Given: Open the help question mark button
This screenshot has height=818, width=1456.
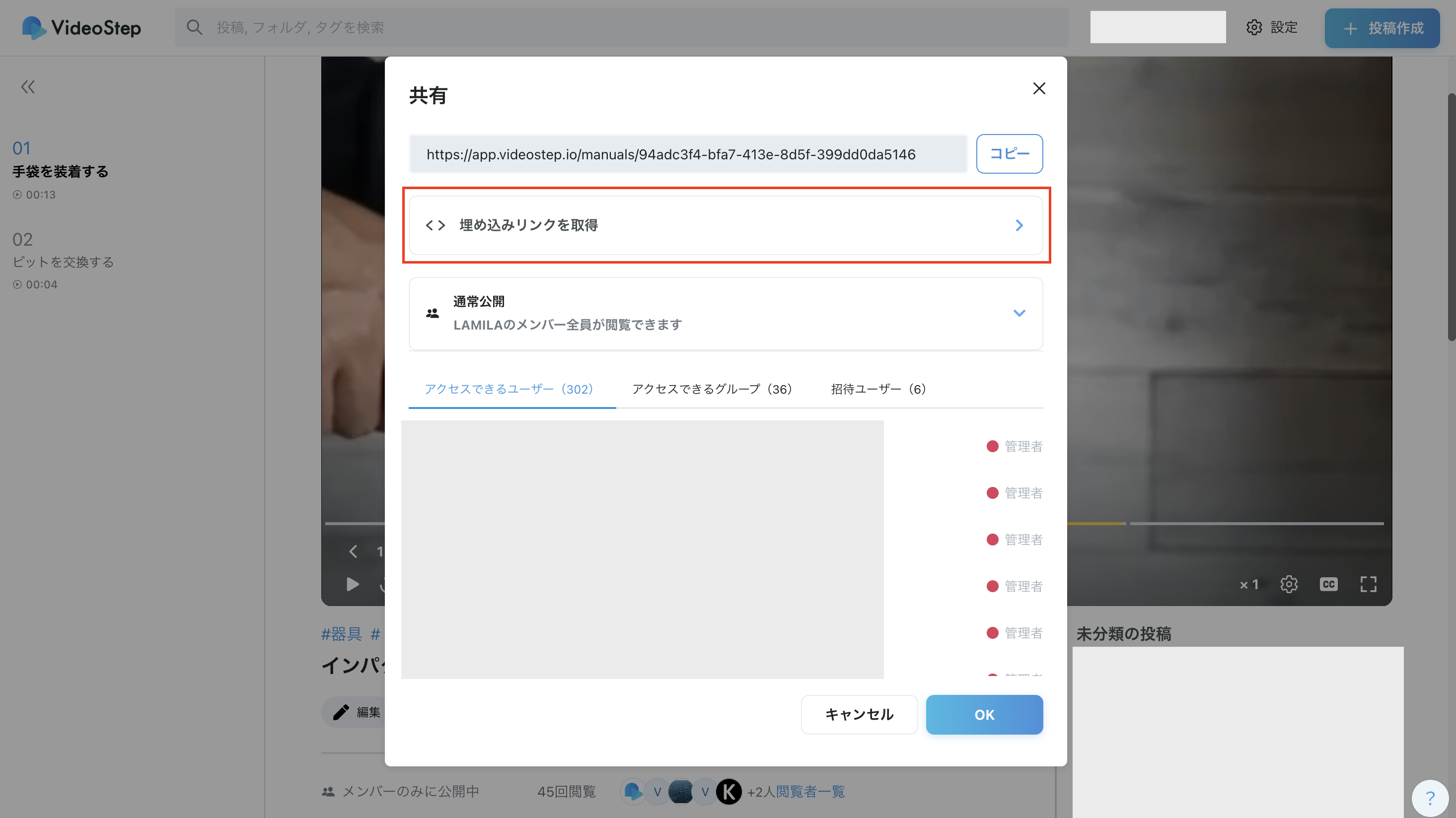Looking at the screenshot, I should pyautogui.click(x=1430, y=798).
